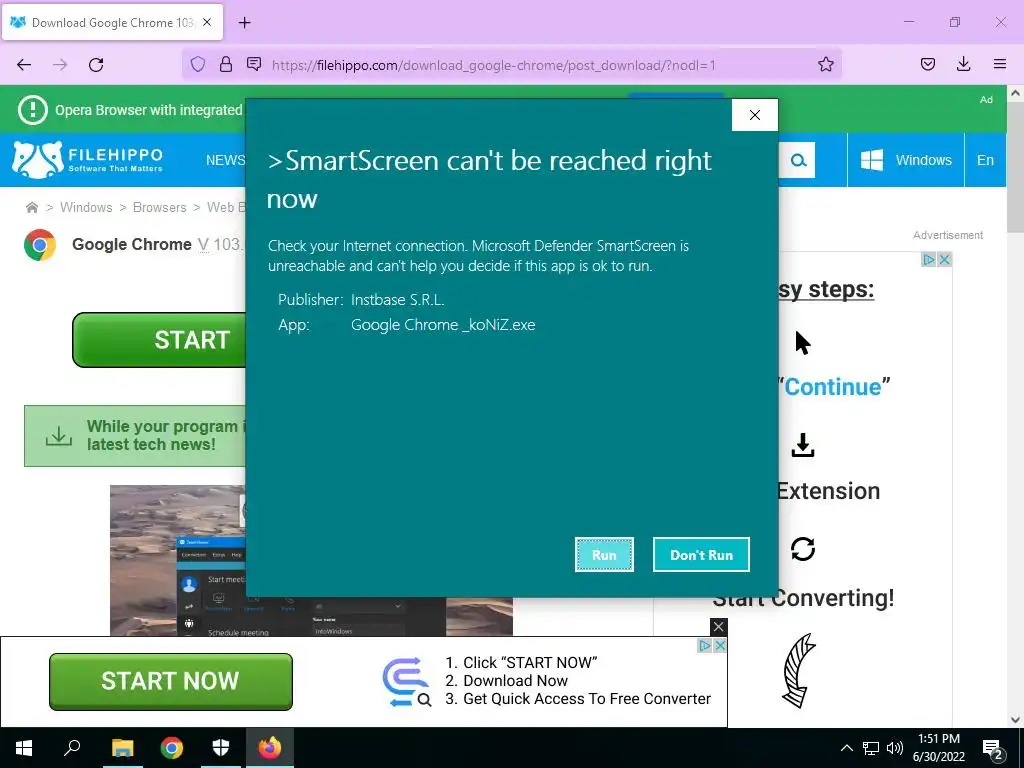Close the Download Google Chrome tab
Screen dimensions: 1024x768
(x=207, y=22)
